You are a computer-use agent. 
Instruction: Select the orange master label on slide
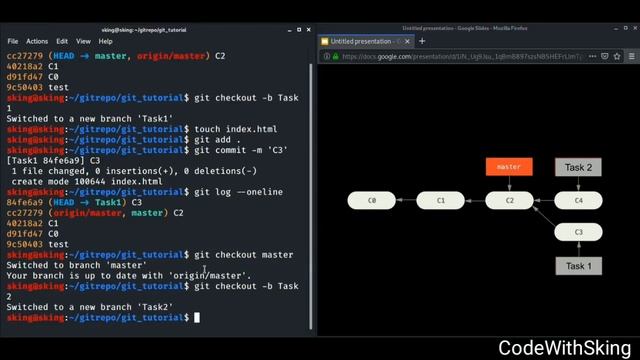pos(509,167)
